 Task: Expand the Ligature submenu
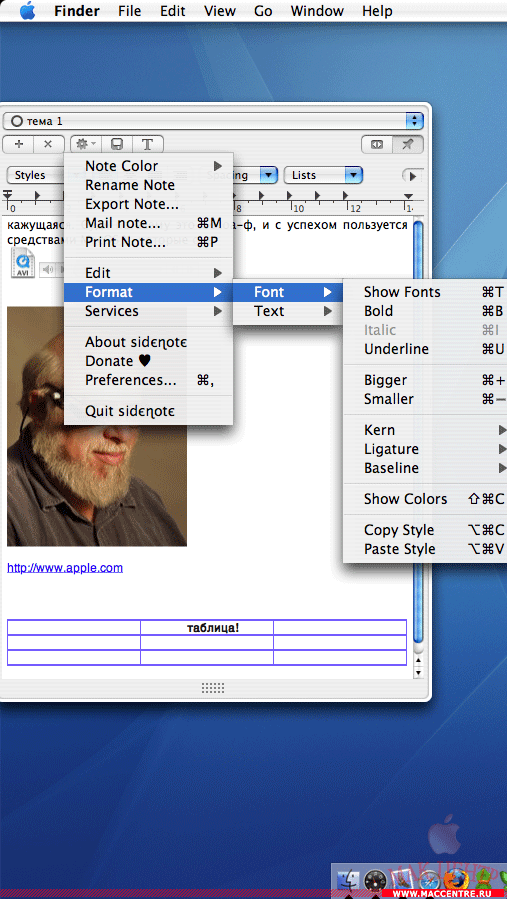(425, 449)
